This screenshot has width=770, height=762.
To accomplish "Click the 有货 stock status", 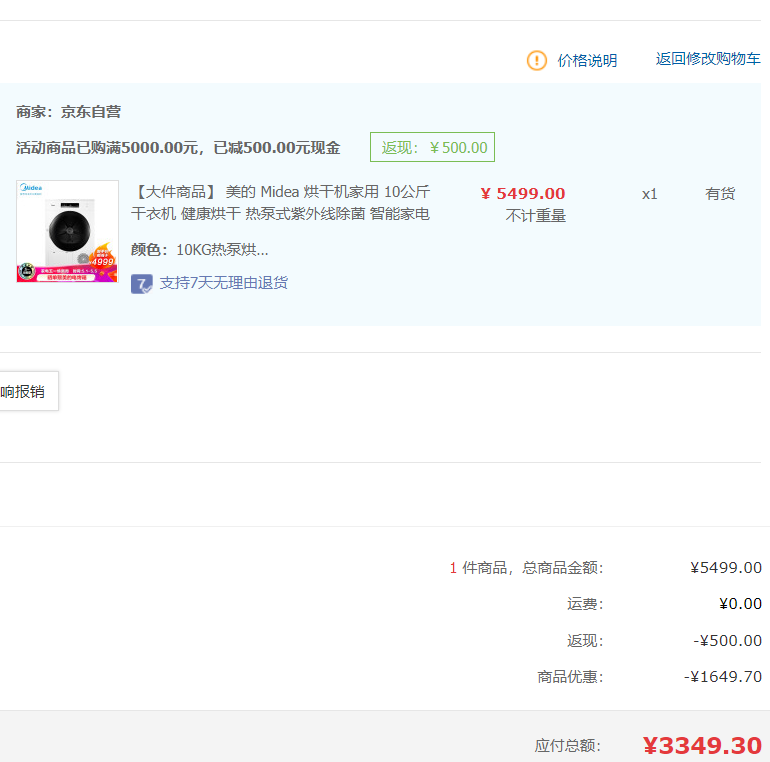I will pos(720,193).
